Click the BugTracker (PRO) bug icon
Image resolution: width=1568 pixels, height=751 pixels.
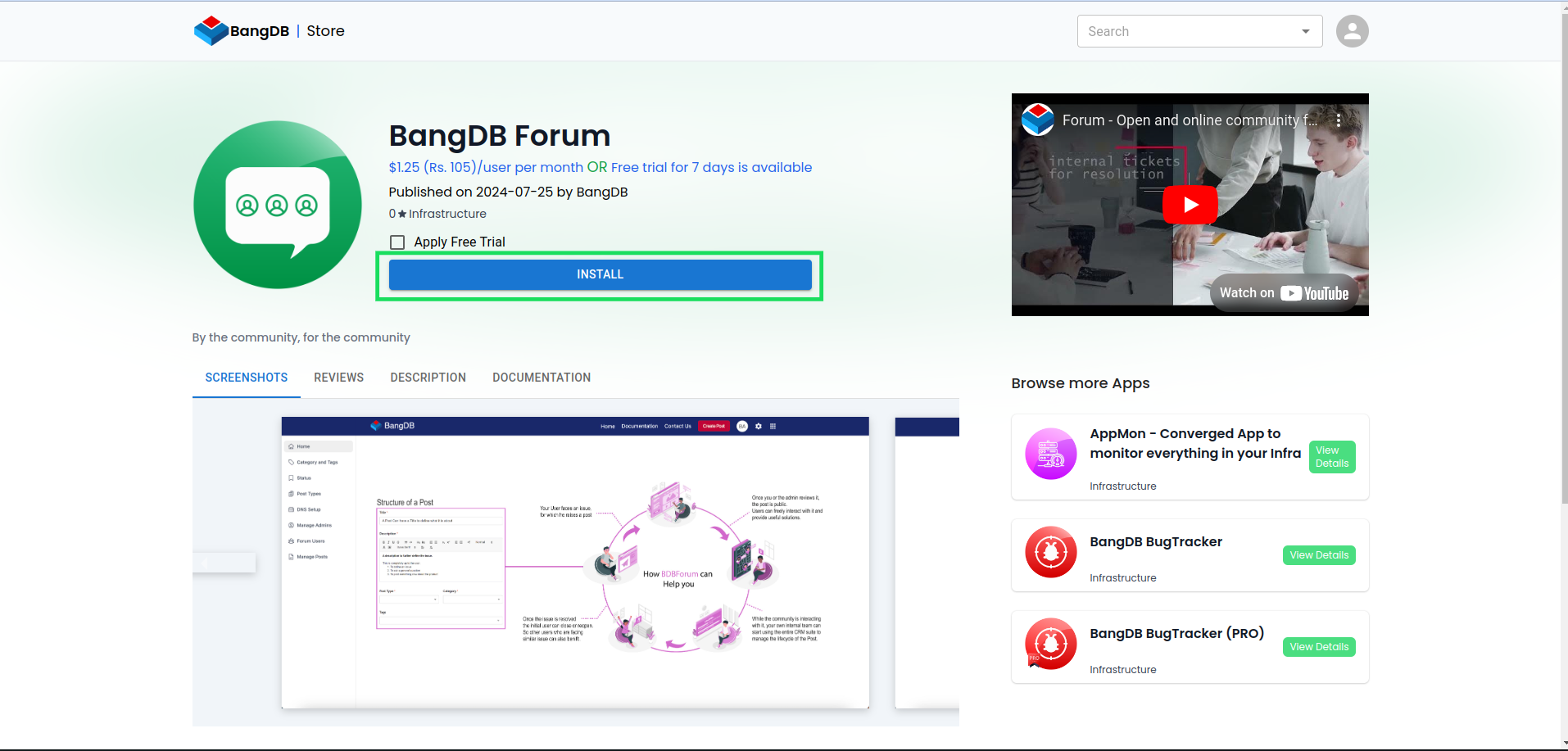[1050, 644]
